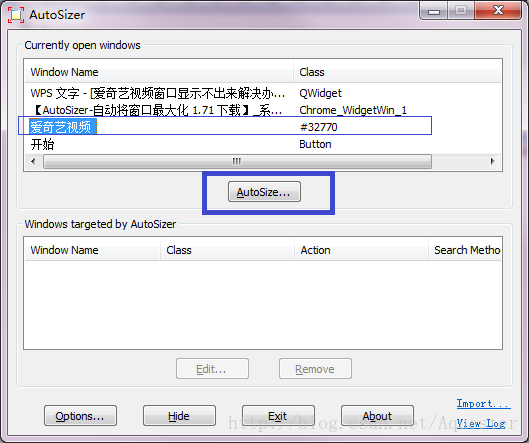Screen dimensions: 529x443
Task: Click the QWidget class cell
Action: pos(321,93)
